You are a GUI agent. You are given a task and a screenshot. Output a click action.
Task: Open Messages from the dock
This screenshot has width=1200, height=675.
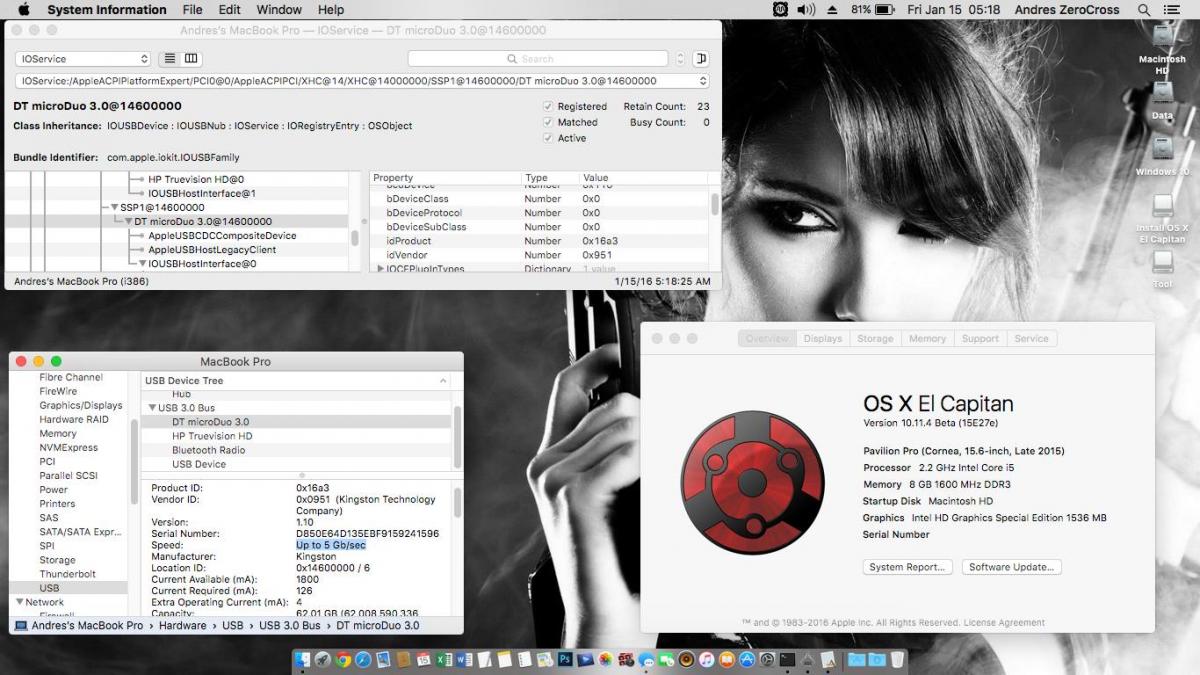click(x=646, y=660)
